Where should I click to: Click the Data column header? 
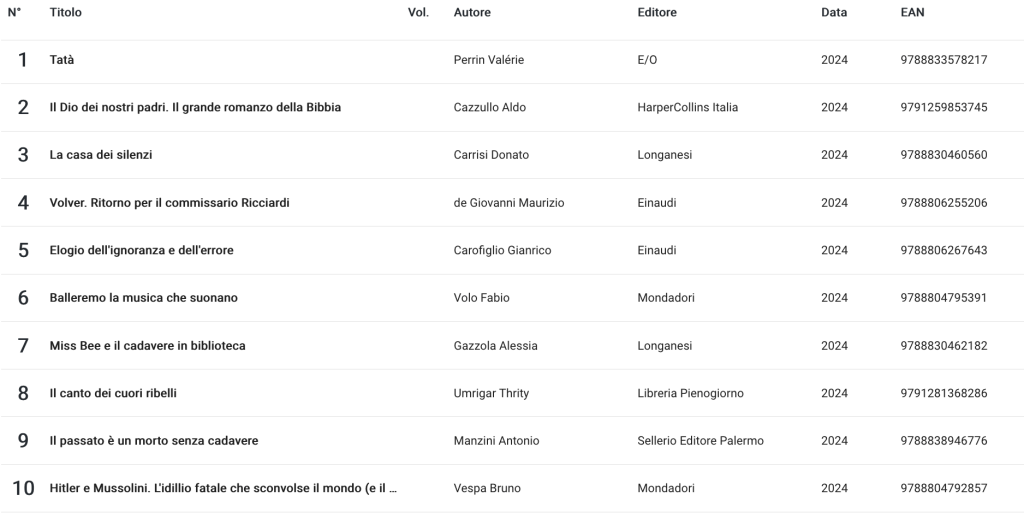834,13
